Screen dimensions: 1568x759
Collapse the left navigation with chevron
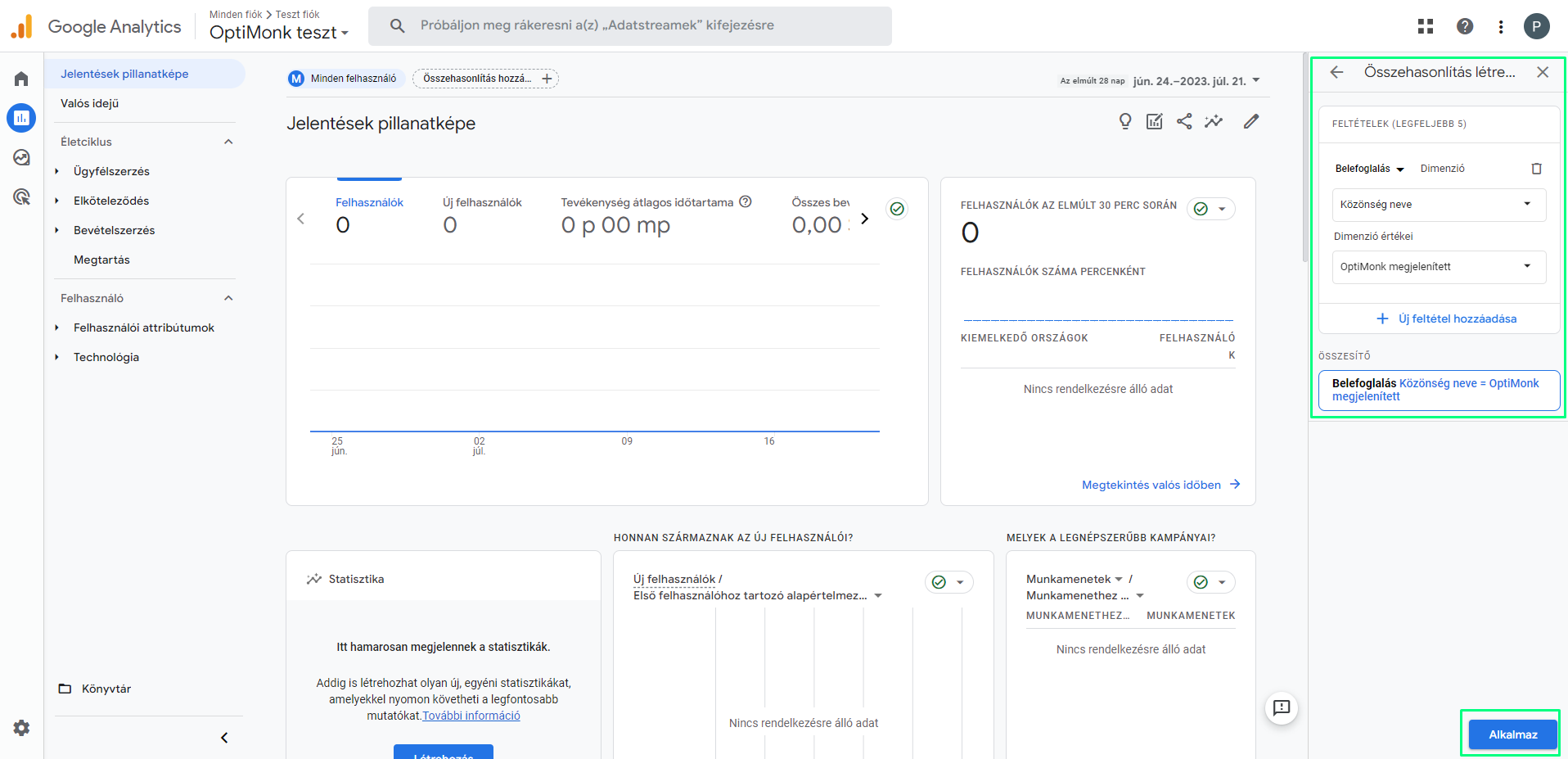click(224, 738)
